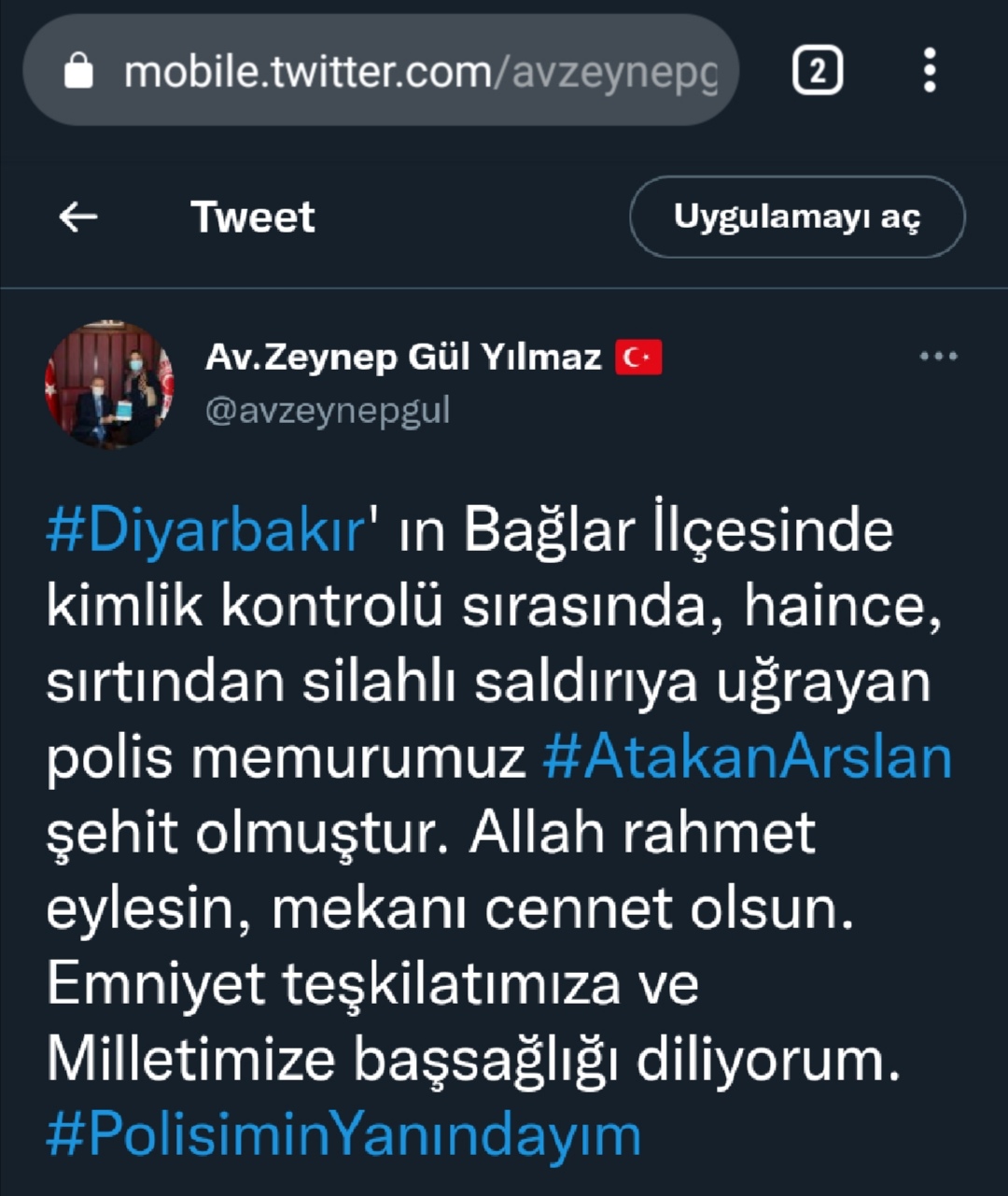This screenshot has height=1196, width=1008.
Task: Click the @avzeynepgul username handle
Action: 328,410
